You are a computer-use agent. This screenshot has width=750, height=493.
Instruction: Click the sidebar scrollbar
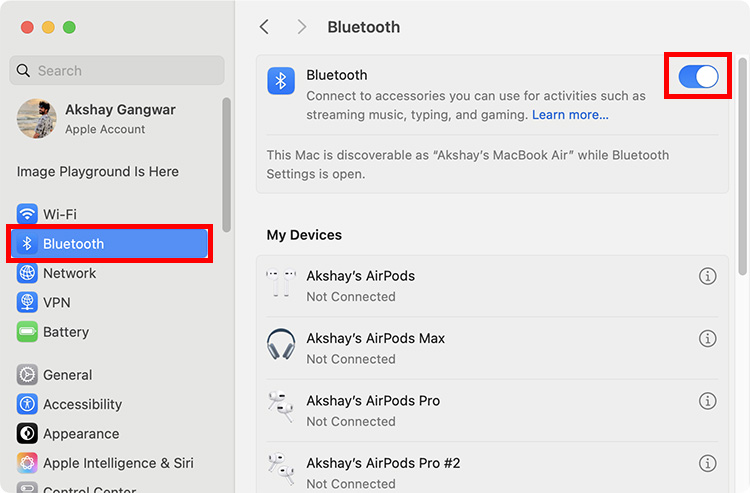pyautogui.click(x=226, y=165)
